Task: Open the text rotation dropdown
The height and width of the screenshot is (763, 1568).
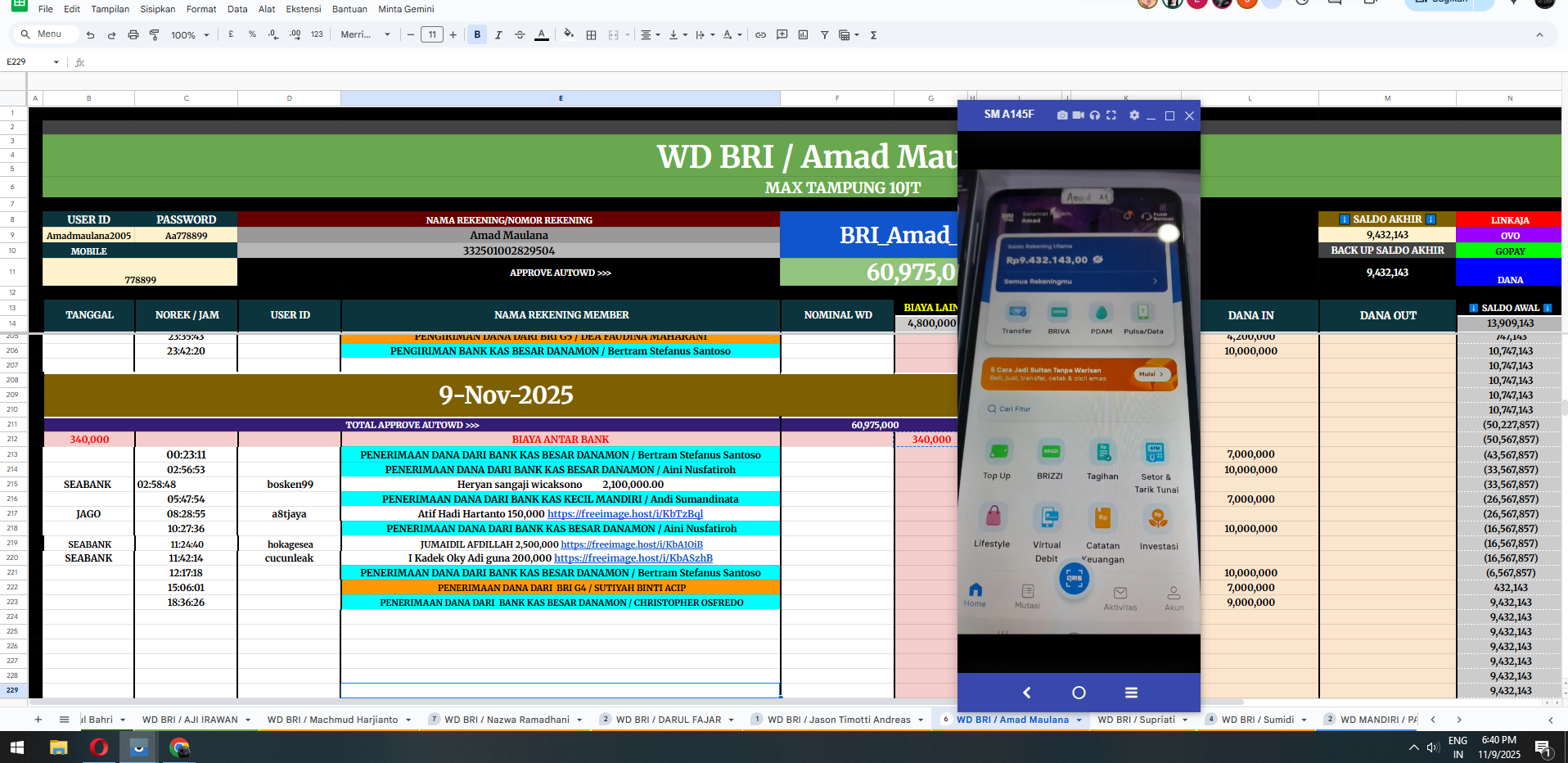Action: (732, 35)
